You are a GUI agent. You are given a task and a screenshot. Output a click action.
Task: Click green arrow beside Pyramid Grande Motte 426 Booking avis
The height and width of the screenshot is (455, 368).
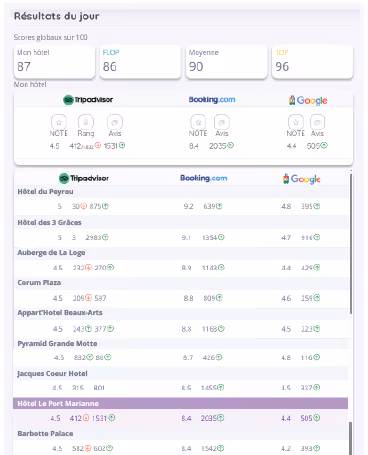(x=219, y=358)
